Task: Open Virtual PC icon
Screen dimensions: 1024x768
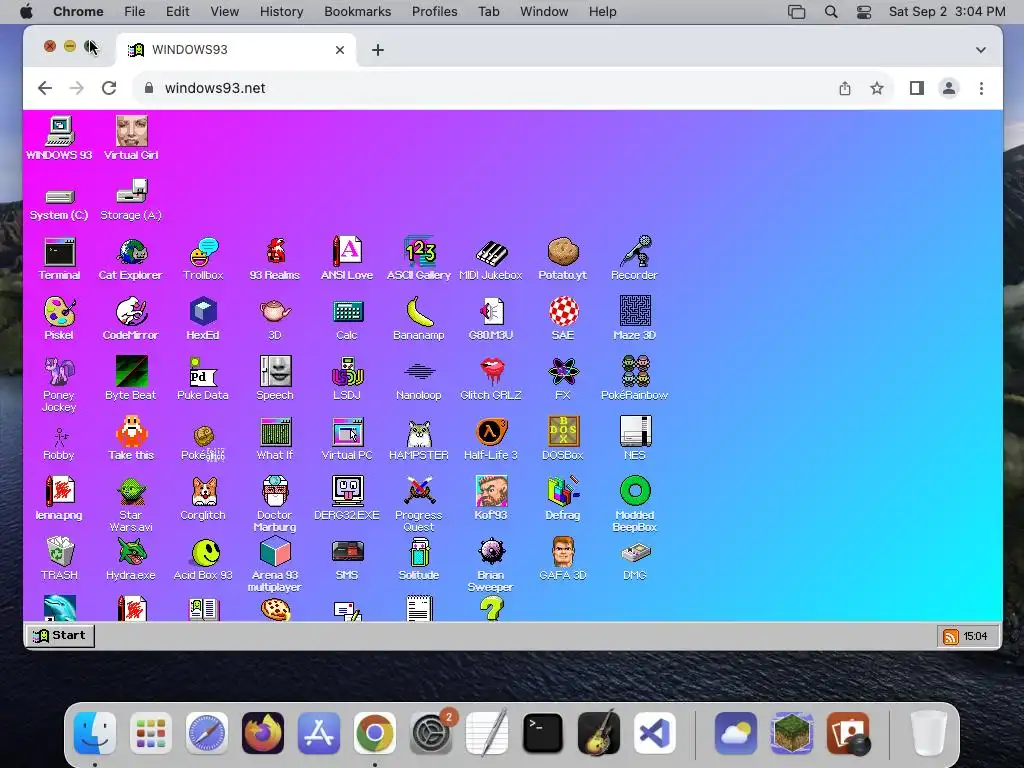Action: tap(347, 439)
